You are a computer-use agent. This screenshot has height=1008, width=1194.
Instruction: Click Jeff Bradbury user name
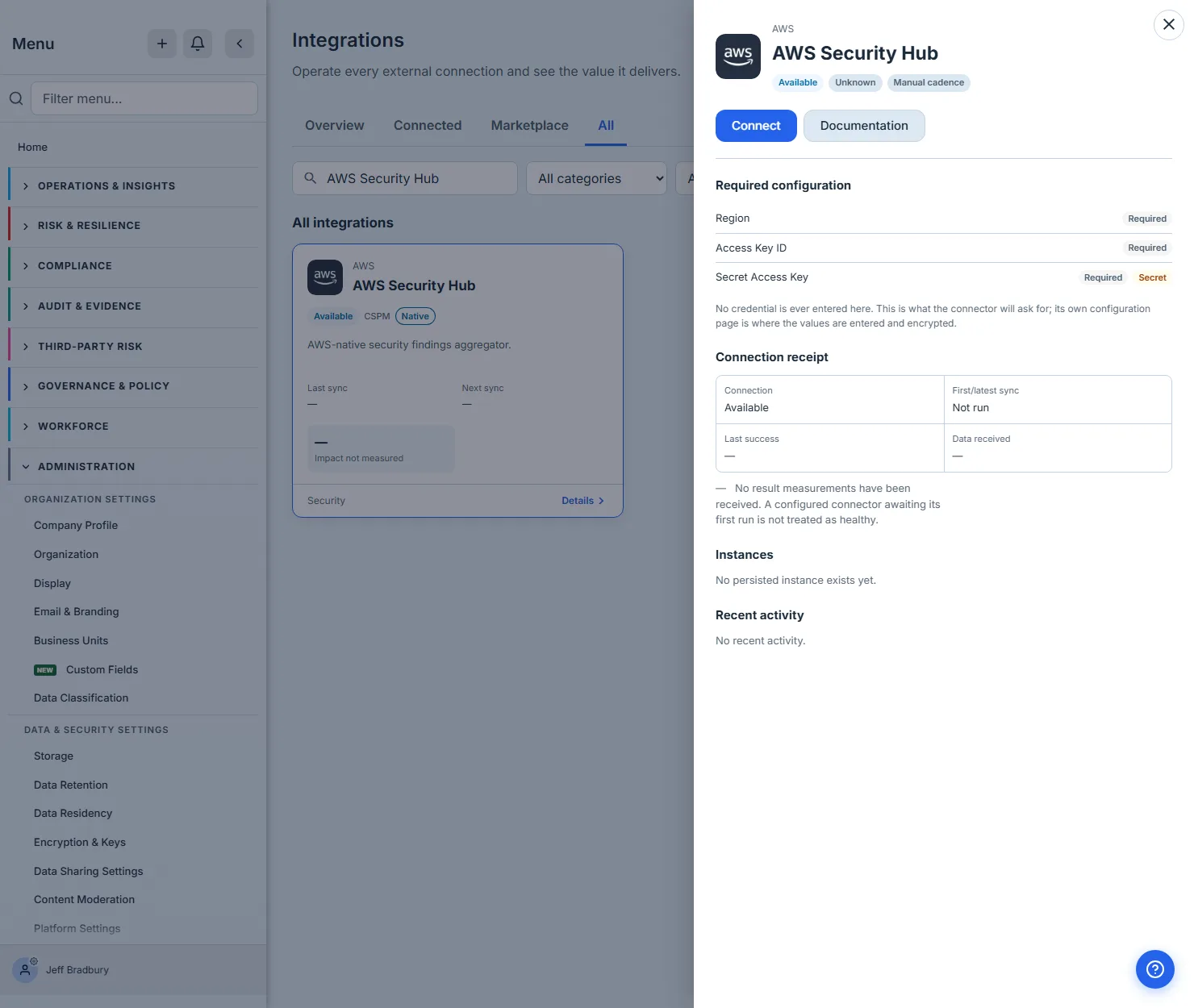coord(77,970)
